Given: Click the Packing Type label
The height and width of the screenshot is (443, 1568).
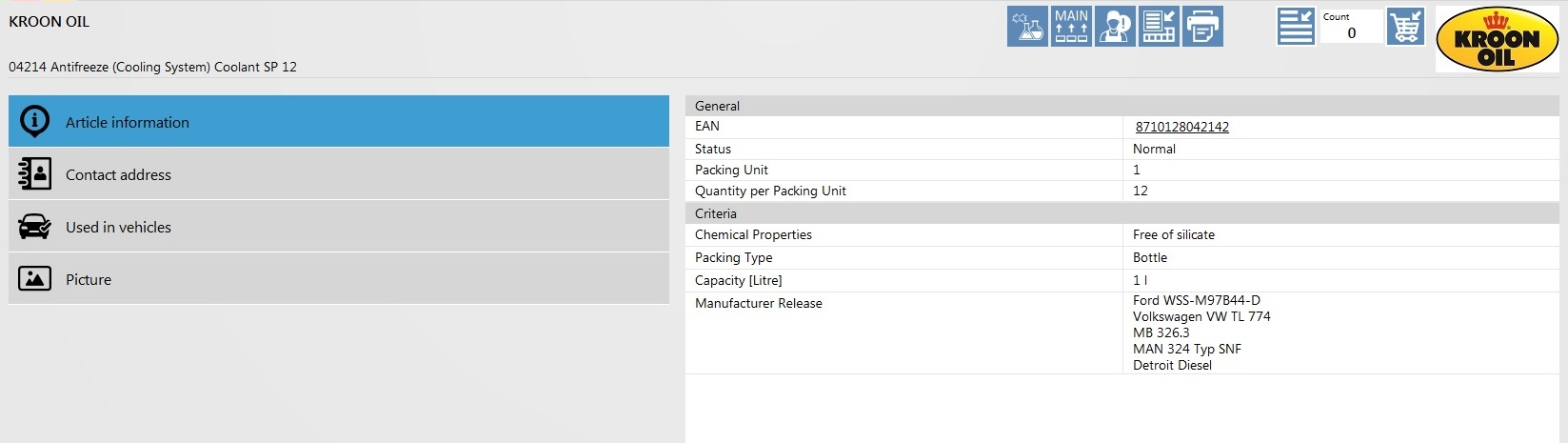Looking at the screenshot, I should click(x=733, y=257).
